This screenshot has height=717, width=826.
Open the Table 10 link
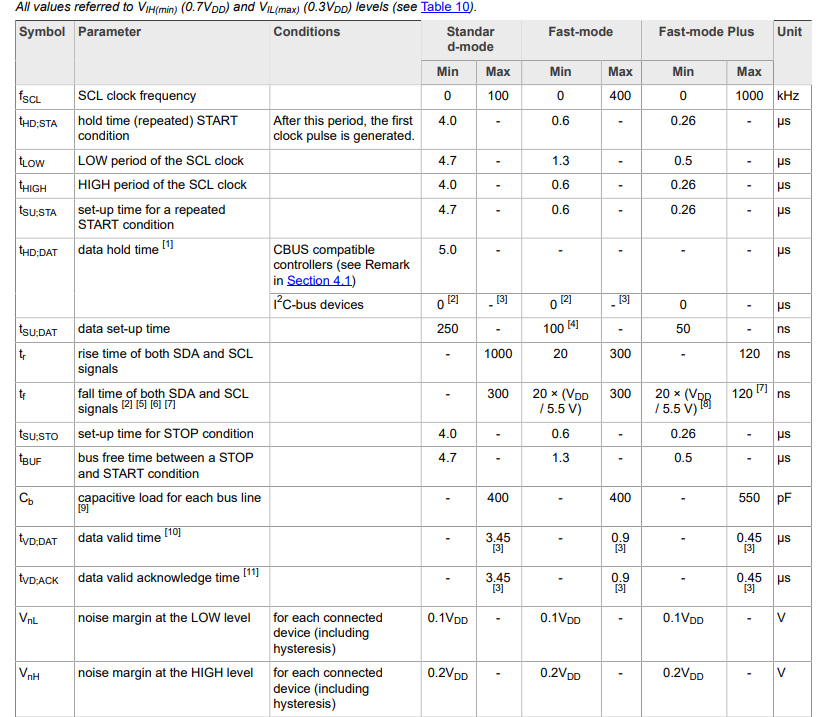[445, 7]
